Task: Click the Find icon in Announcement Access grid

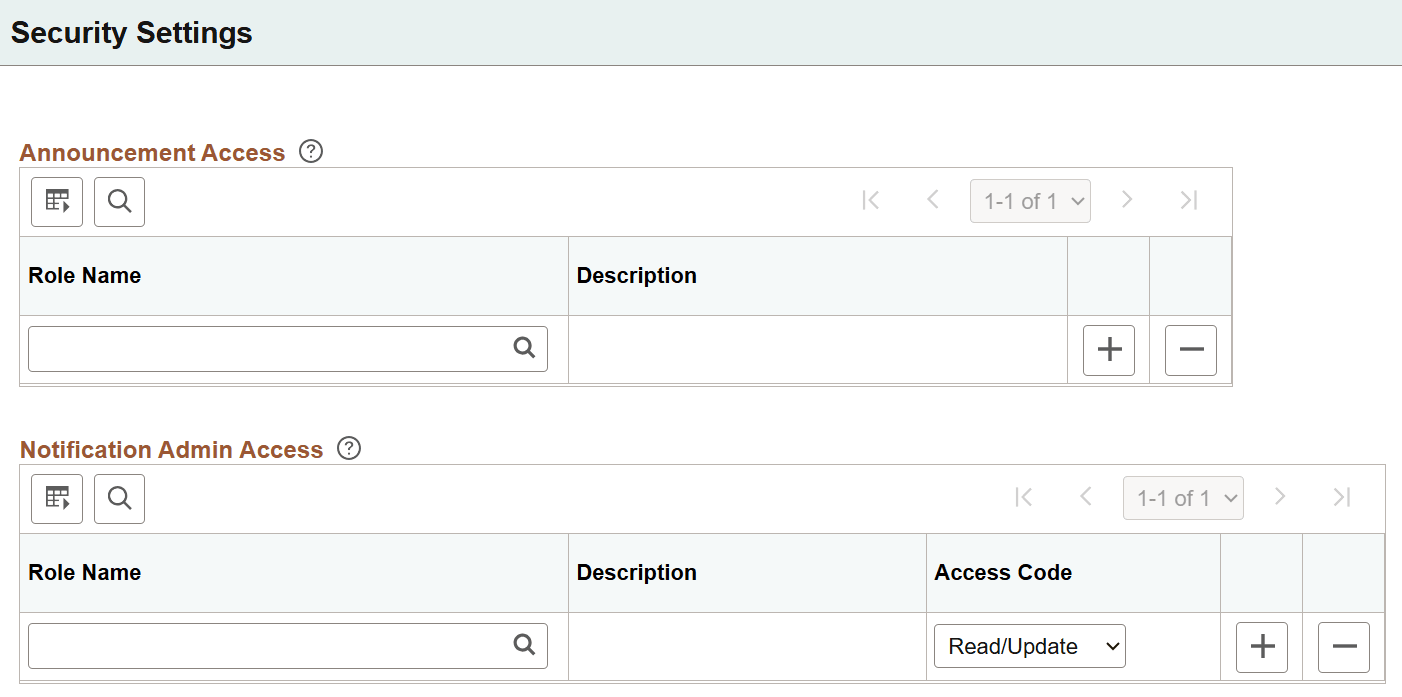Action: click(119, 201)
